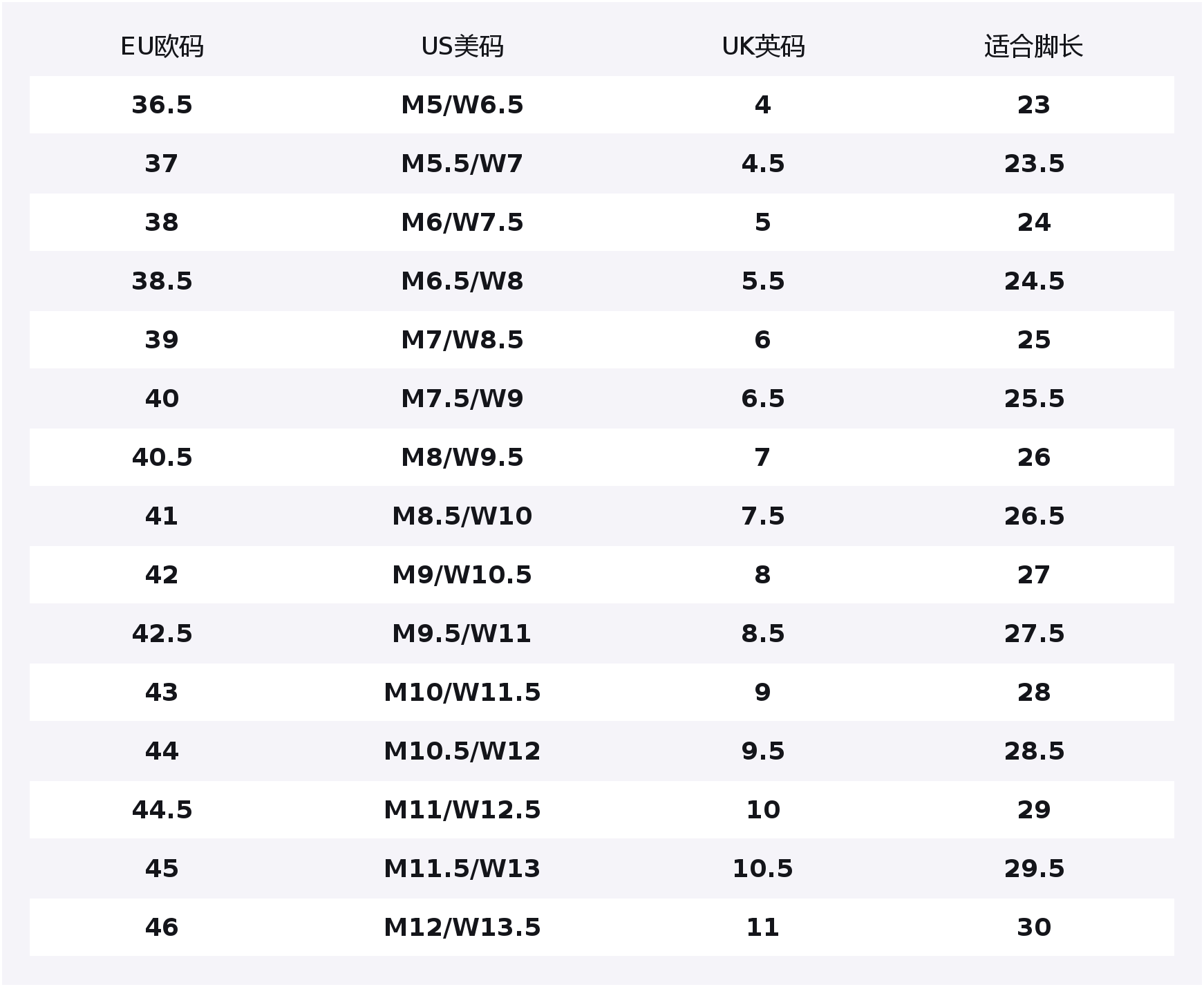1204x987 pixels.
Task: Click the 适合脚长 column header
Action: (x=1033, y=47)
